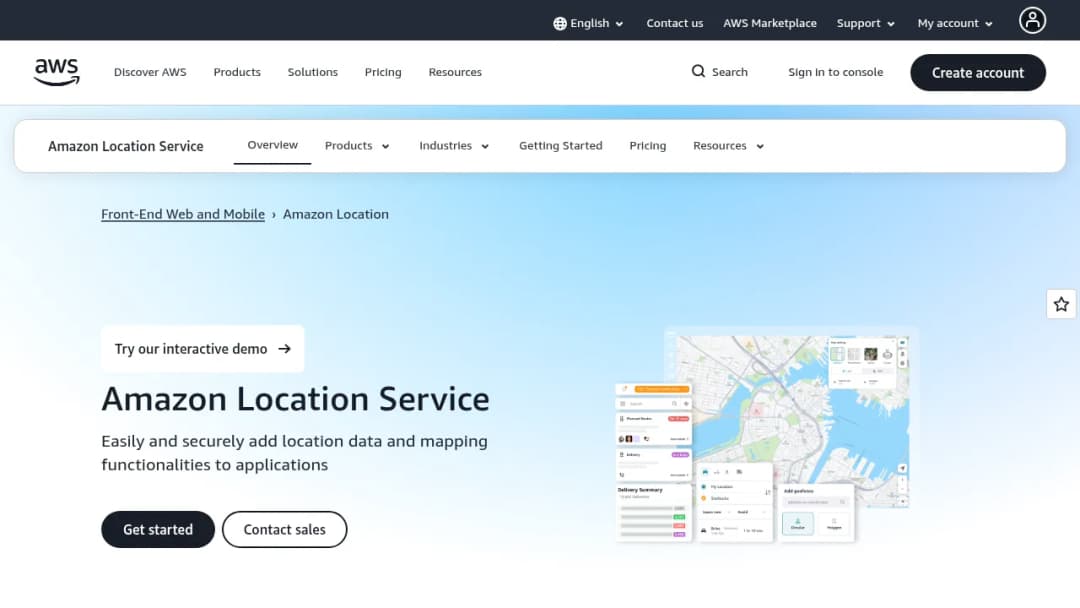This screenshot has width=1080, height=608.
Task: Click the AWS logo
Action: click(x=56, y=72)
